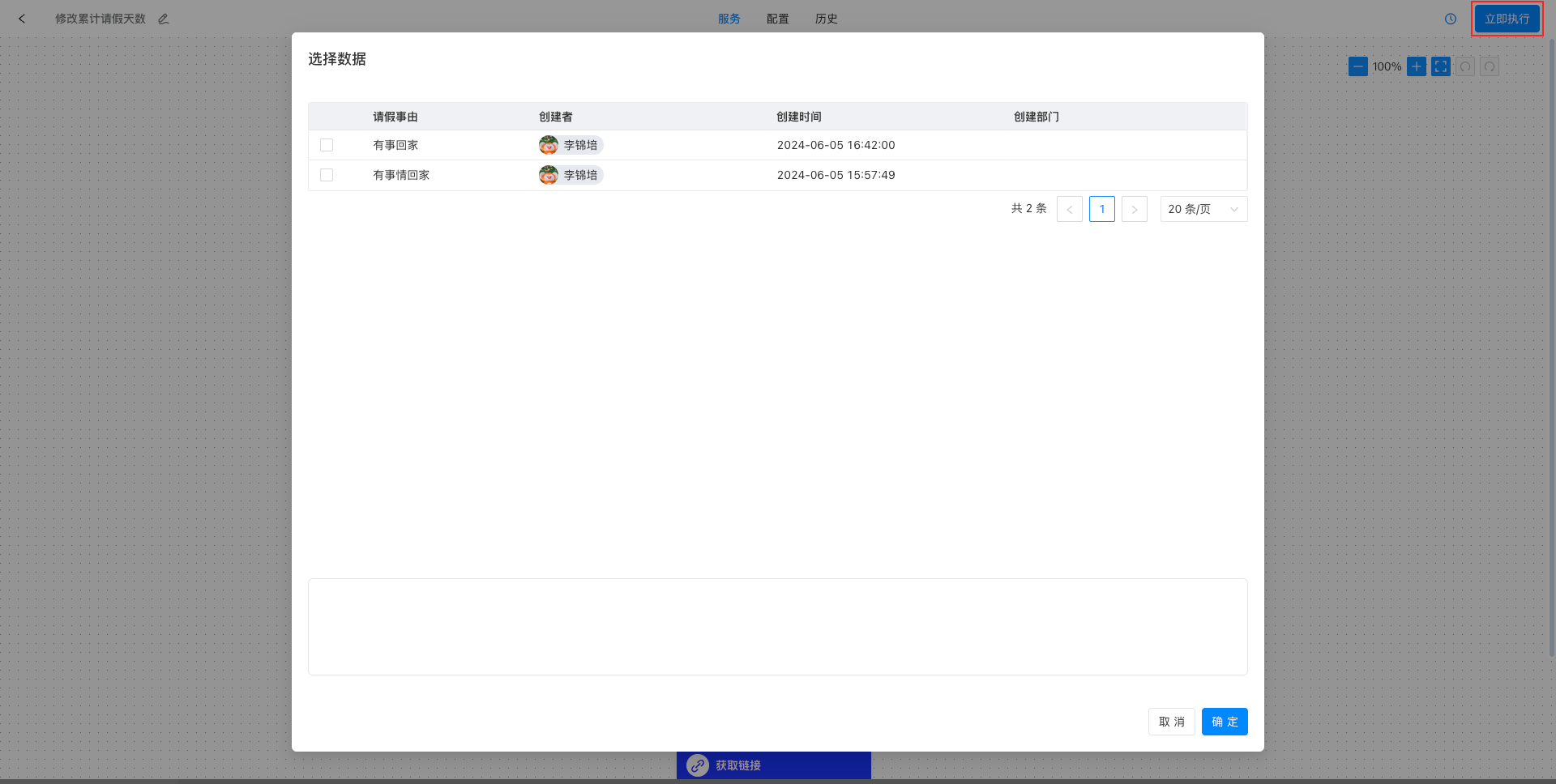1556x784 pixels.
Task: Zoom in with the plus icon
Action: [1417, 66]
